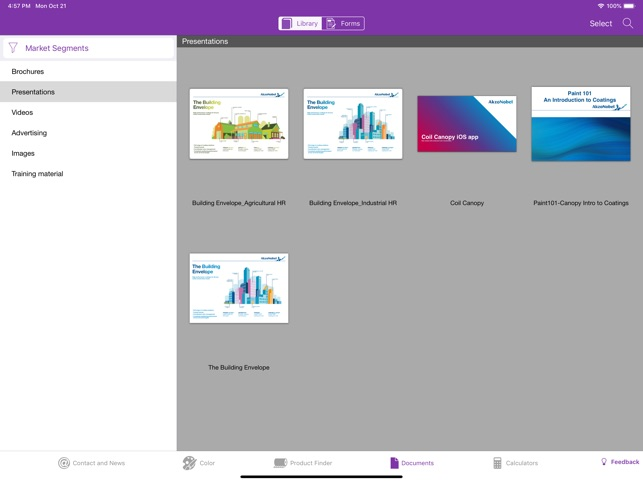The image size is (643, 482).
Task: Tap the Library book icon
Action: 287,23
